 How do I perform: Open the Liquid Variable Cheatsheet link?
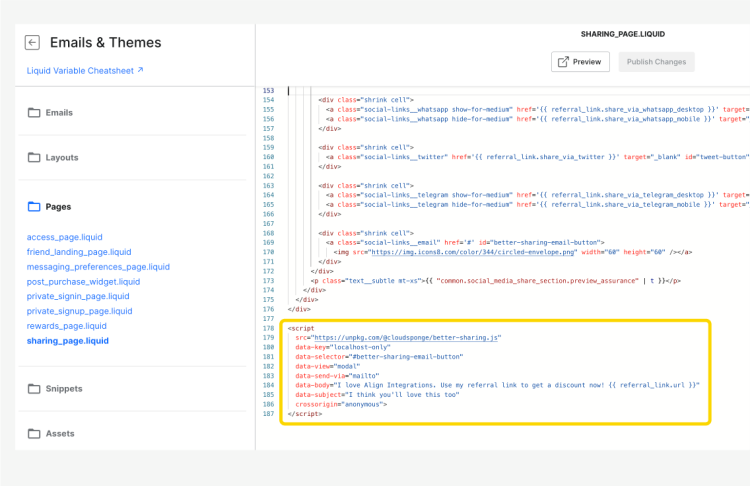(80, 71)
